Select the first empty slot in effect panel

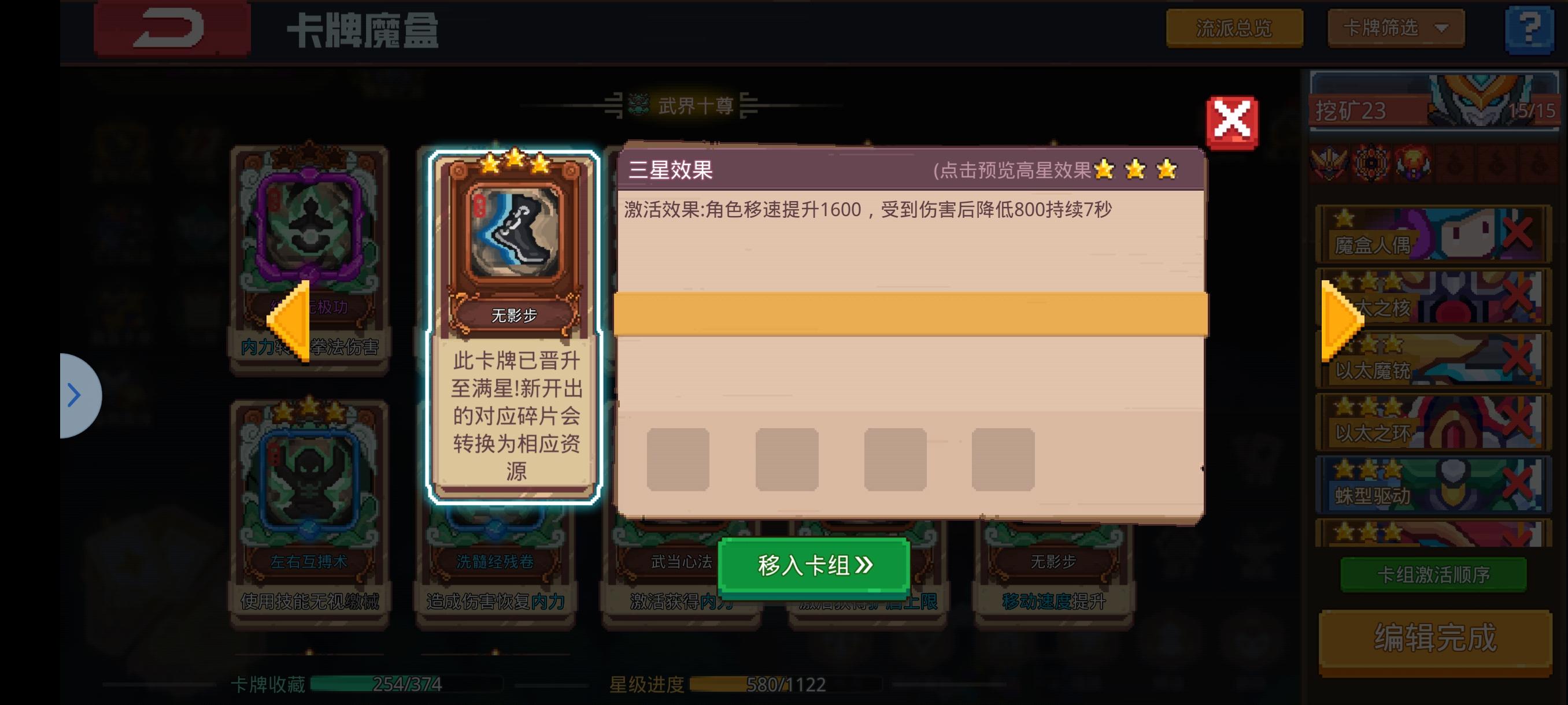point(678,459)
